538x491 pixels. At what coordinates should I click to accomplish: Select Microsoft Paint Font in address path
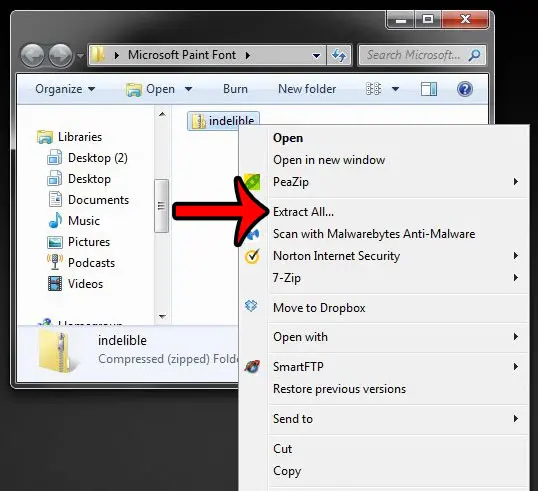(x=182, y=55)
